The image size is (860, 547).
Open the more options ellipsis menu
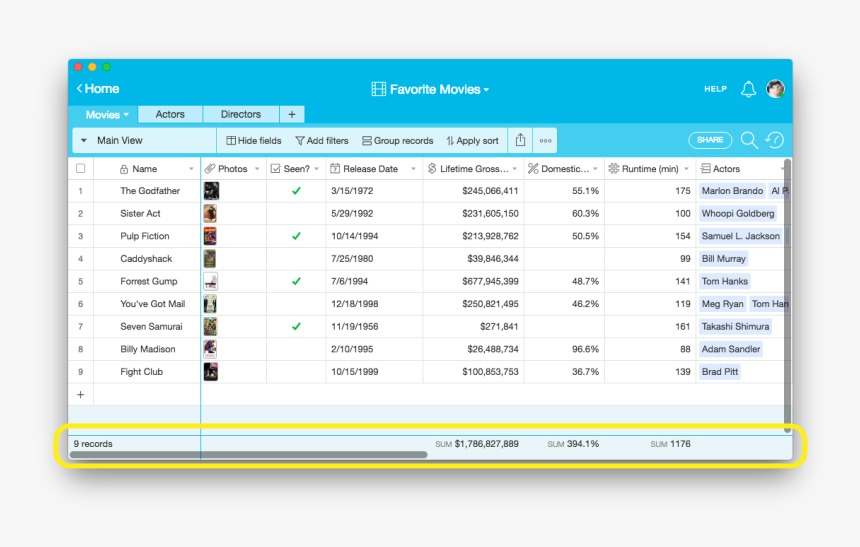(x=545, y=141)
